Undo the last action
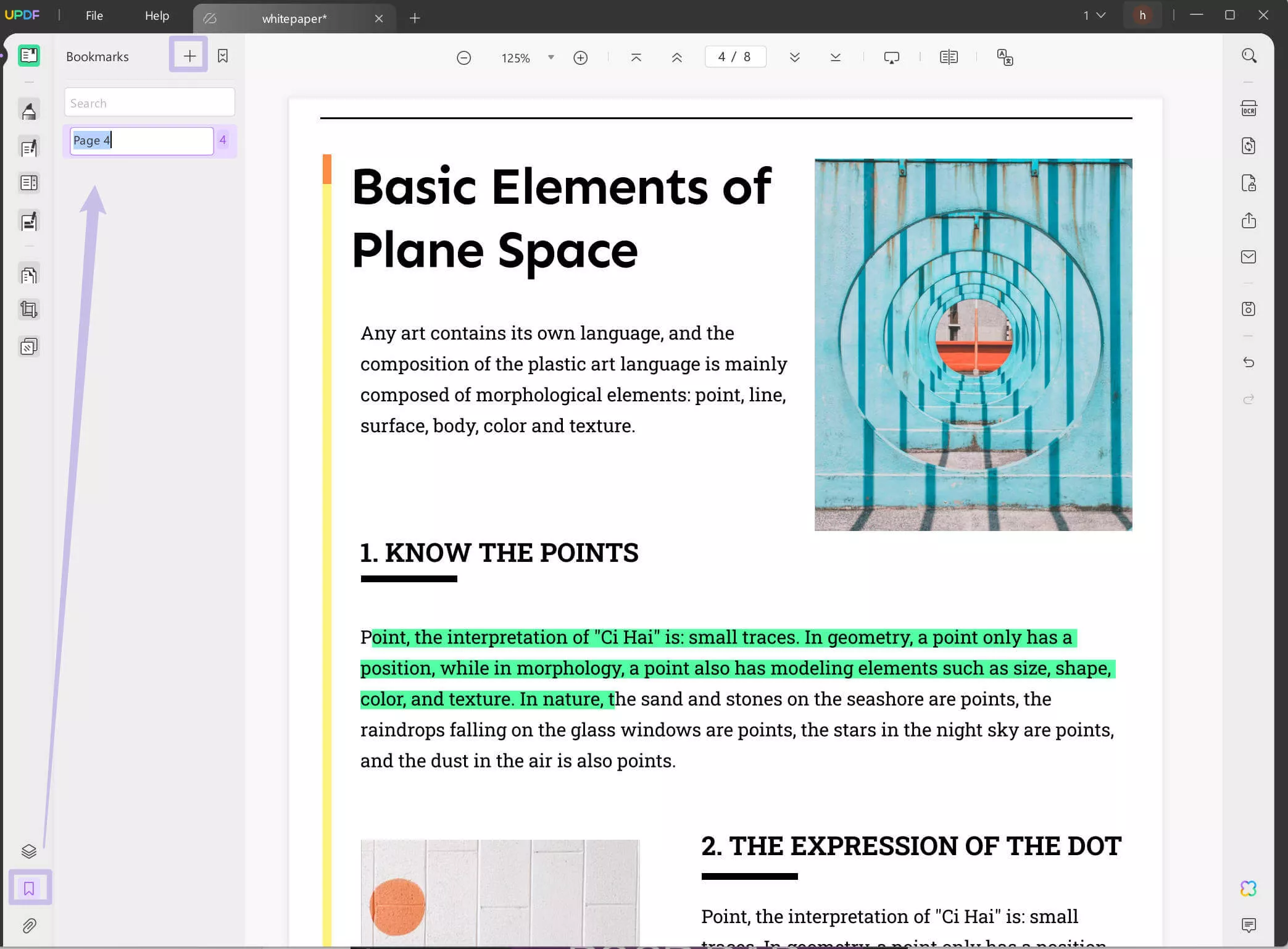This screenshot has width=1288, height=949. coord(1249,362)
